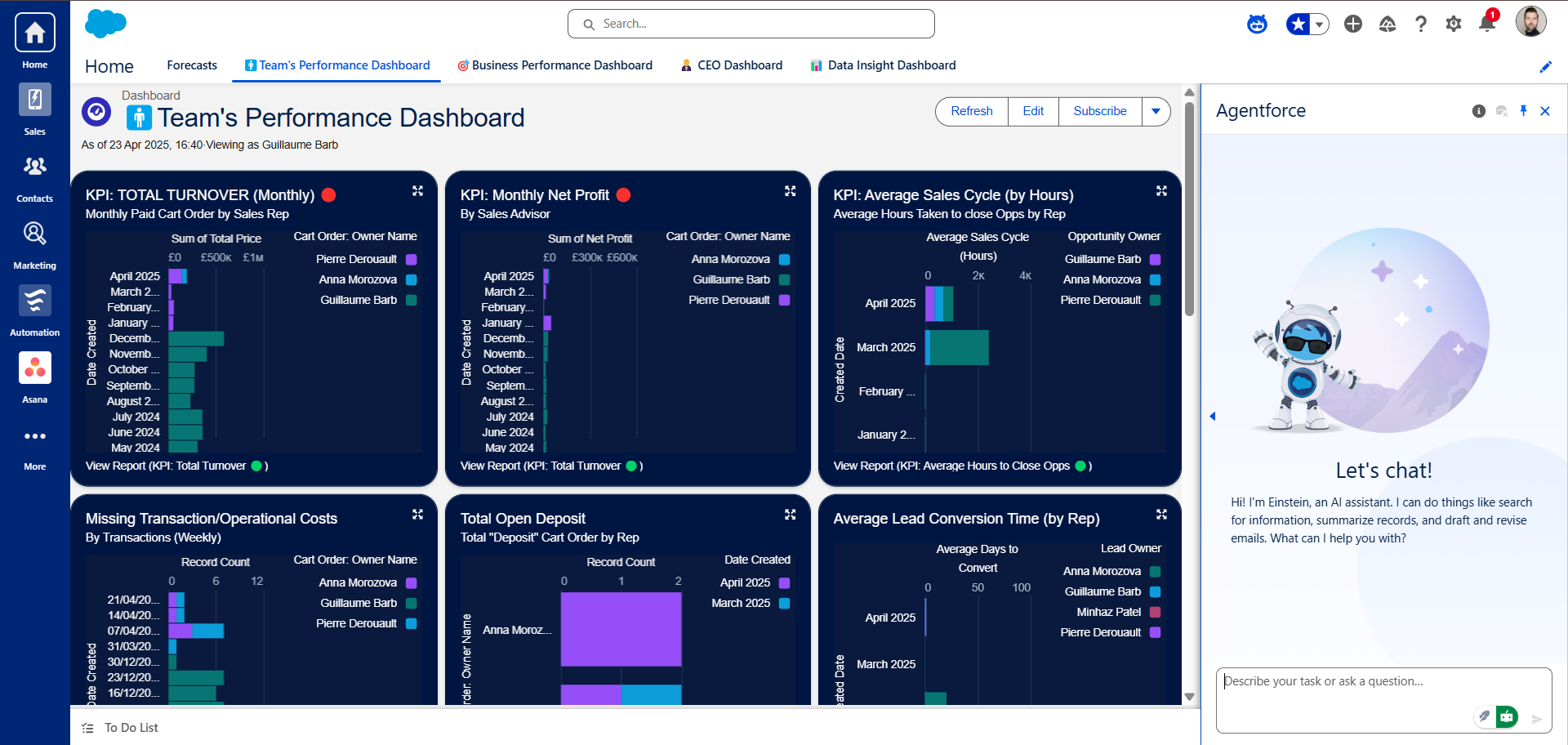Open the Setup gear icon
Screen dimensions: 1568x745
[1454, 25]
